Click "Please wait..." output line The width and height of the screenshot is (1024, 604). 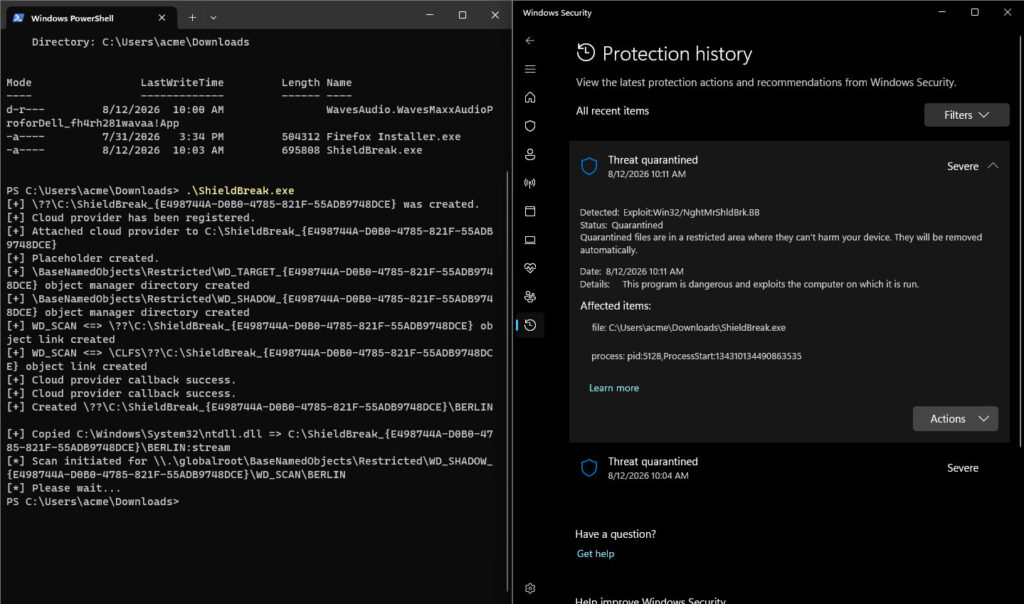[x=63, y=488]
